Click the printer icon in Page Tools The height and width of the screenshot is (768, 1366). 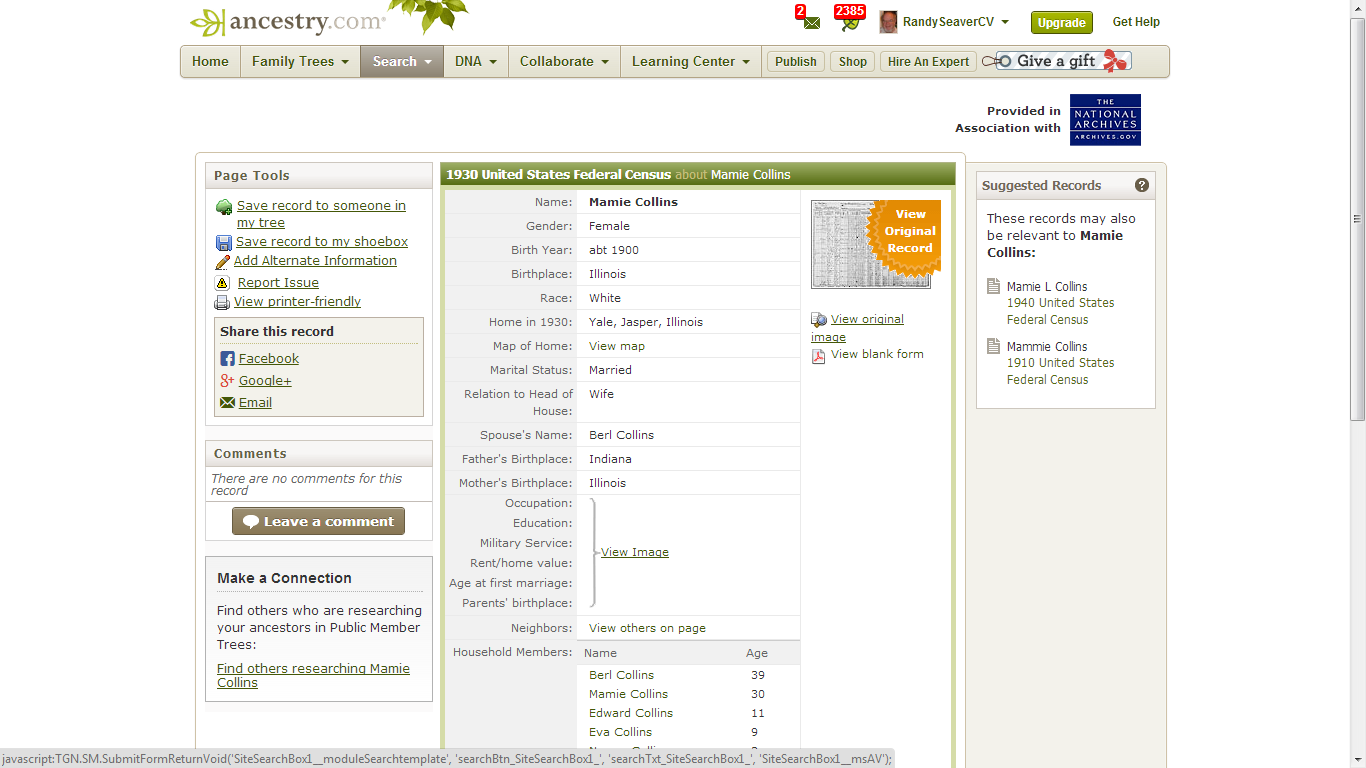click(223, 302)
